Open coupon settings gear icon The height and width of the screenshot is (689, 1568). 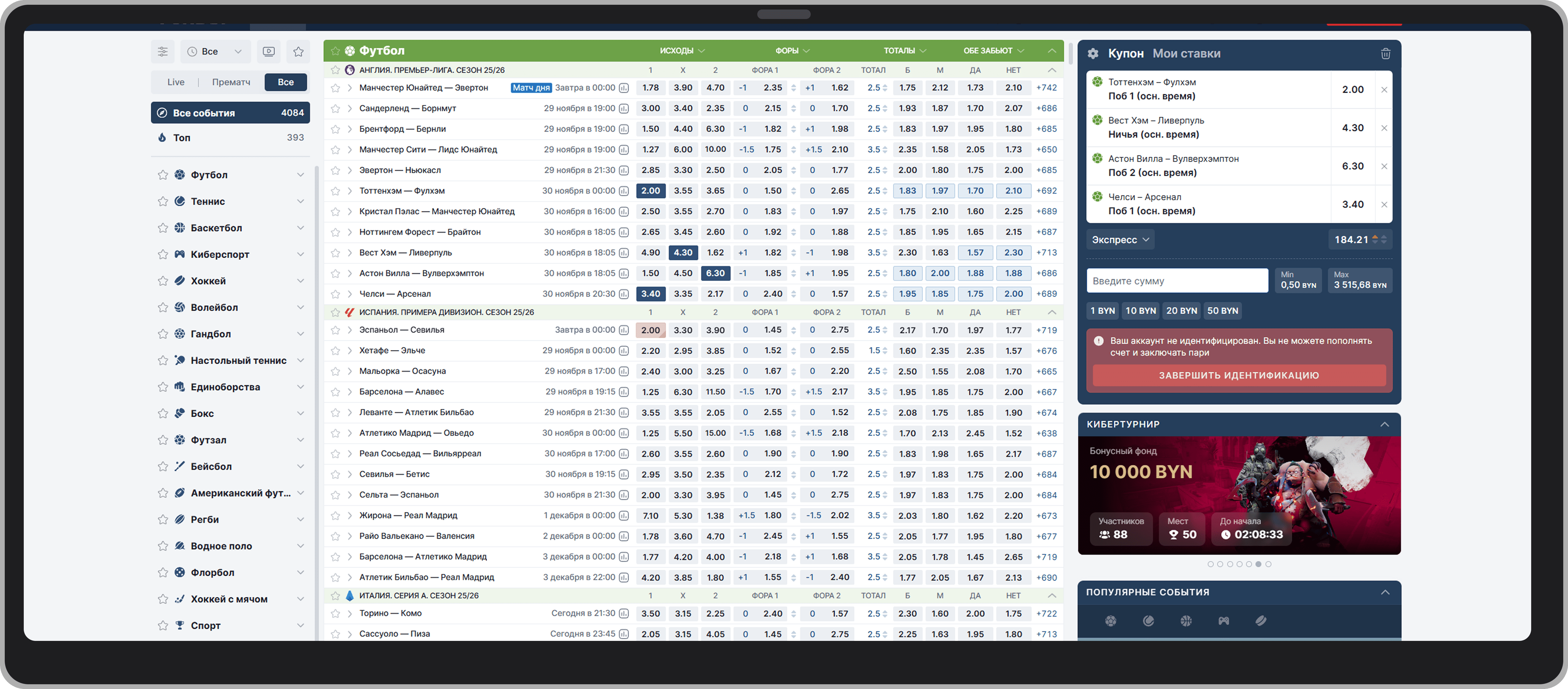[1093, 53]
